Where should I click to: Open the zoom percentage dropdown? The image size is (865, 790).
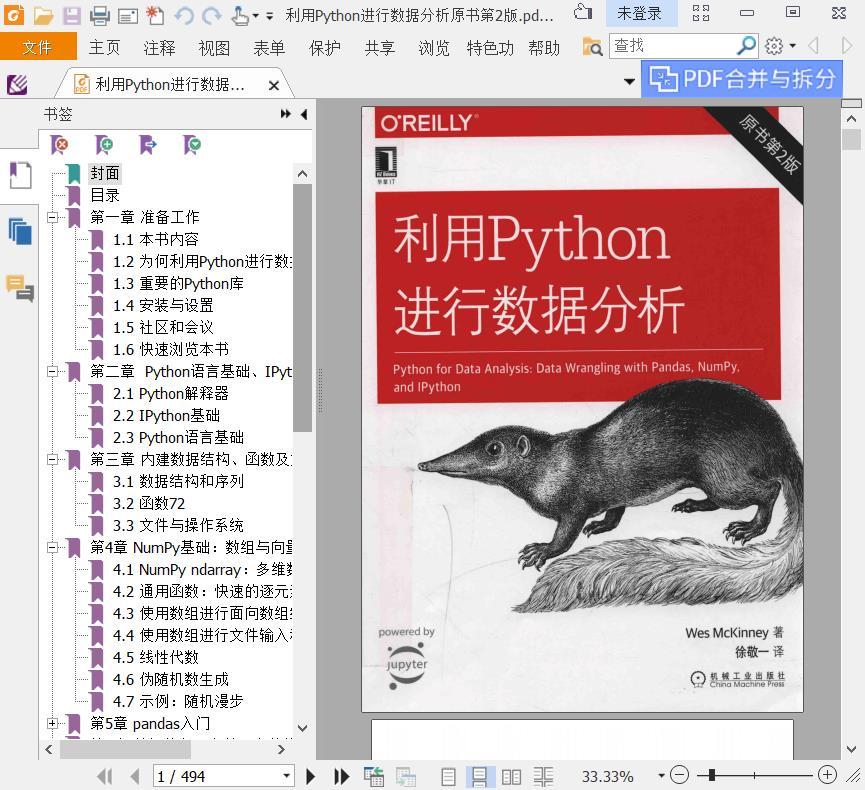(x=661, y=776)
